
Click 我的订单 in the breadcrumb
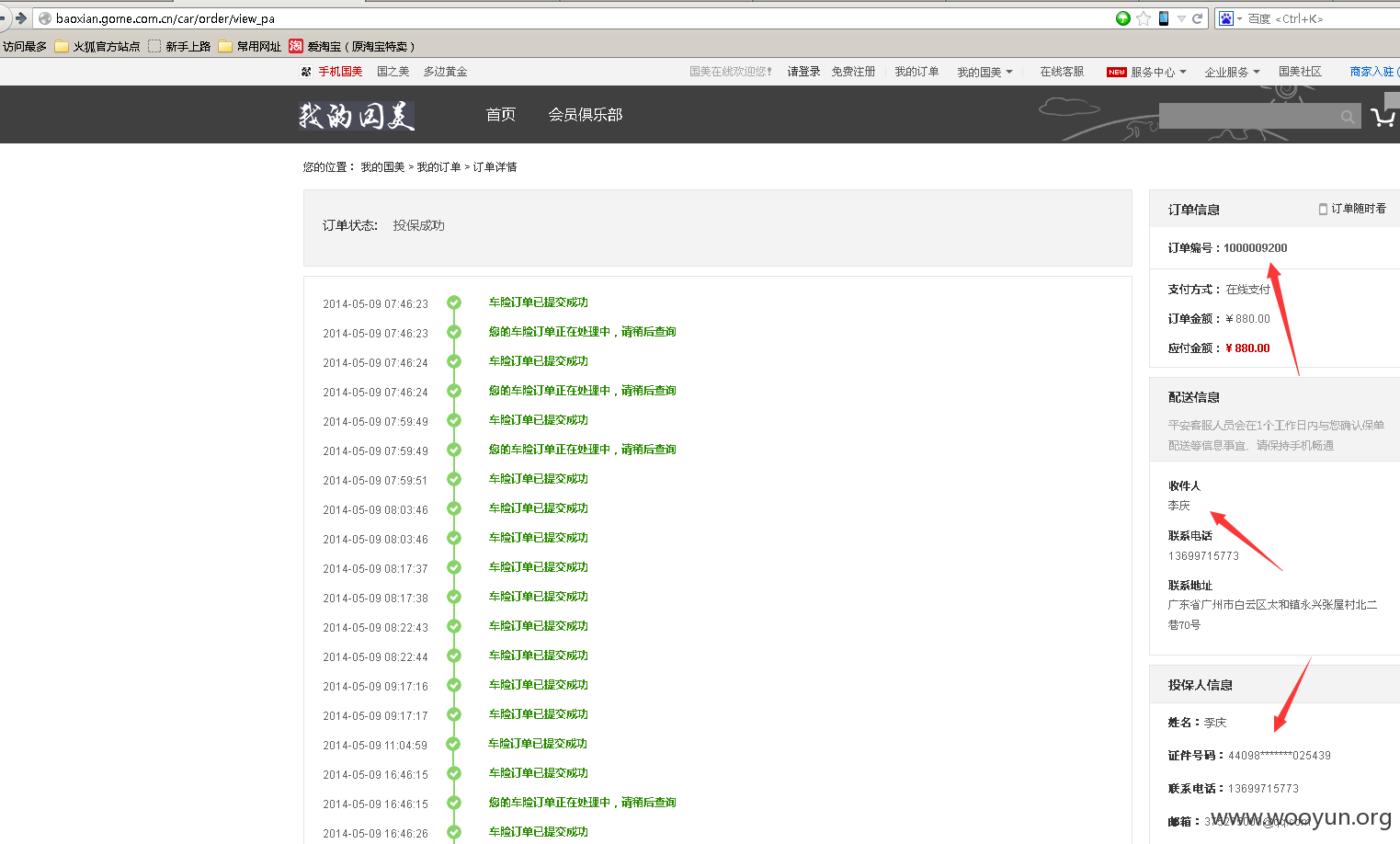point(438,167)
